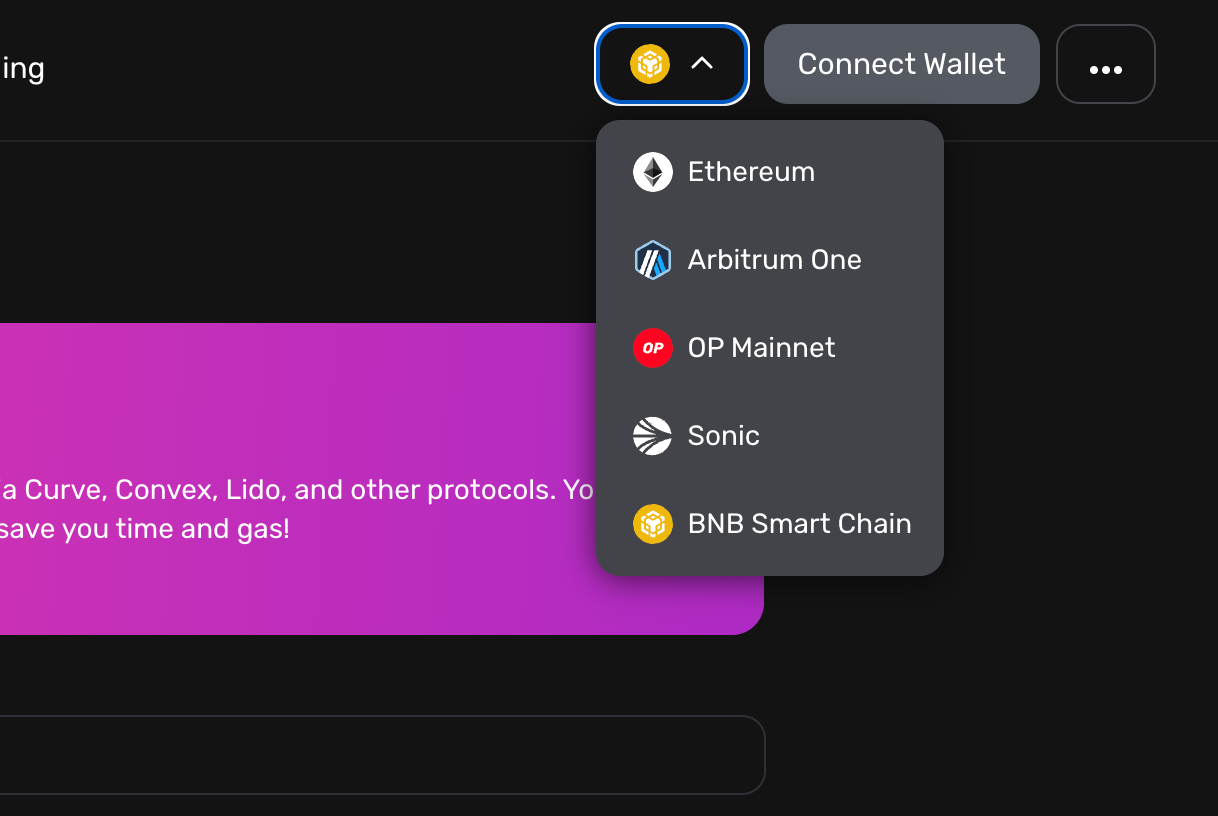Open the ellipsis overflow menu
The width and height of the screenshot is (1218, 816).
tap(1105, 64)
